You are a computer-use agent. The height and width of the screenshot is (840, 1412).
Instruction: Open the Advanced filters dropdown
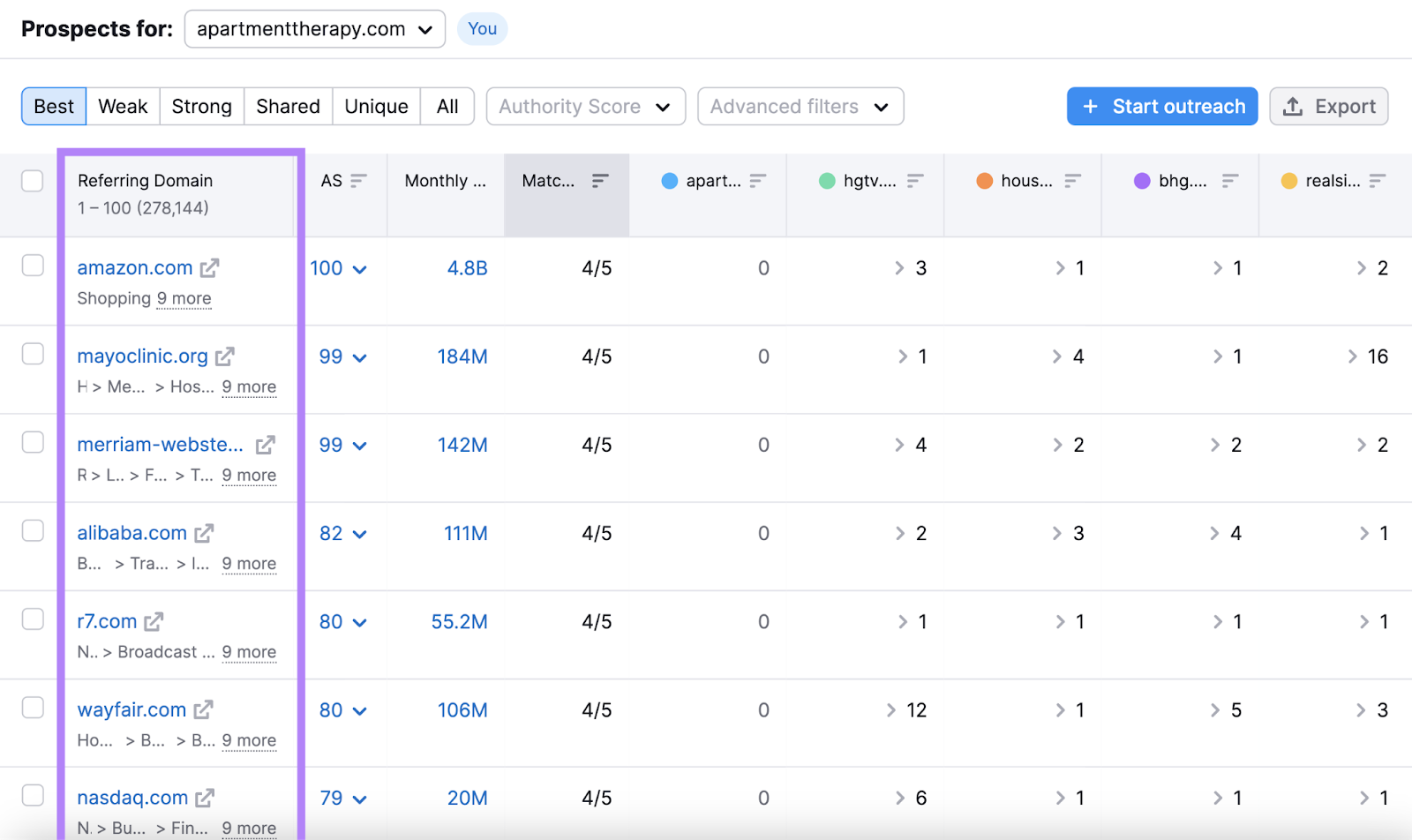click(x=799, y=106)
